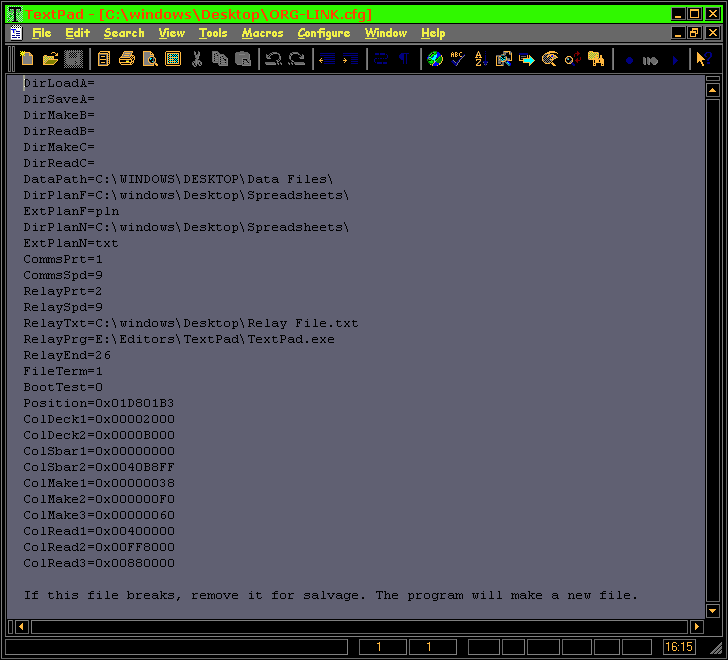Expand the Tools menu
This screenshot has height=660, width=728.
[x=213, y=33]
